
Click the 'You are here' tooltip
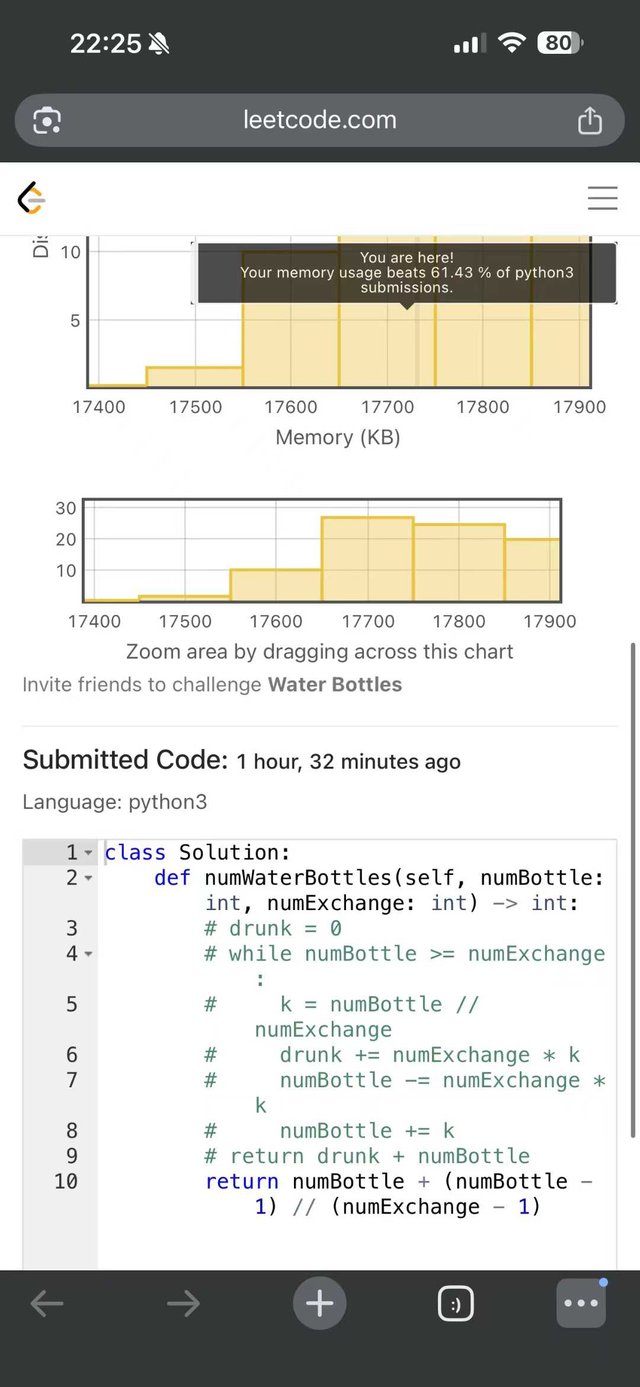click(407, 272)
